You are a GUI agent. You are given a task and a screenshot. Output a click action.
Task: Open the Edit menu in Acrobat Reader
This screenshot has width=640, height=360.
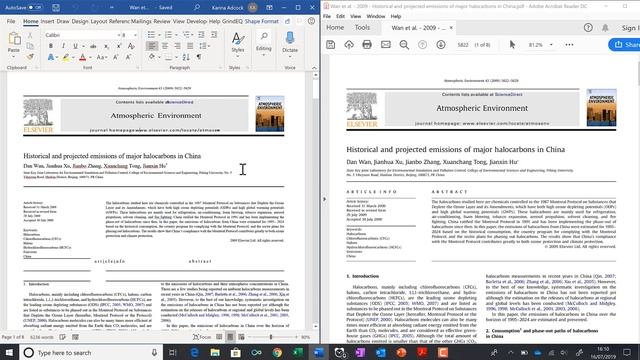coord(340,16)
